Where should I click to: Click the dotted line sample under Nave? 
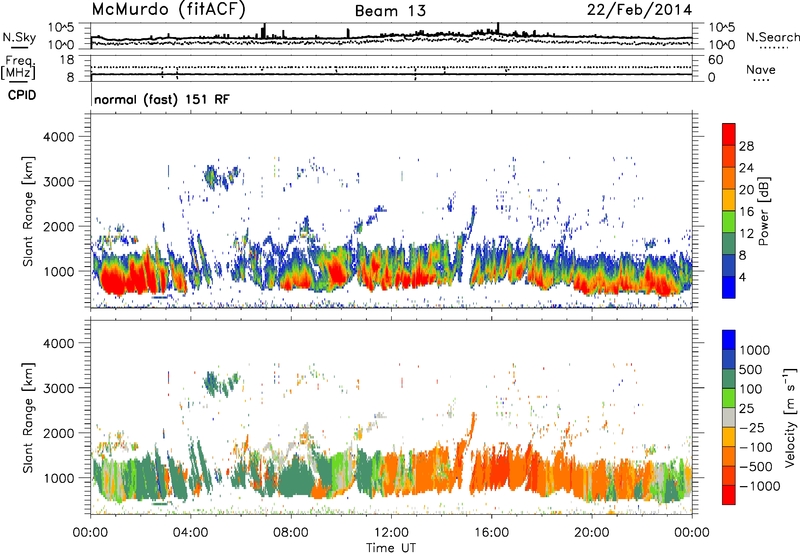point(761,80)
